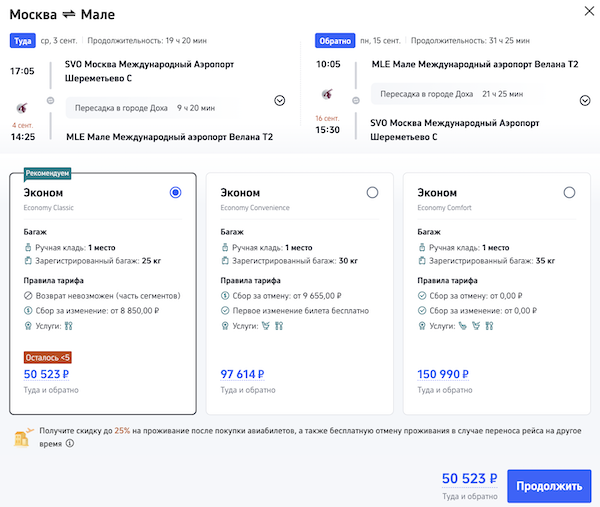Click the 97 614 ₽ price link

[242, 375]
